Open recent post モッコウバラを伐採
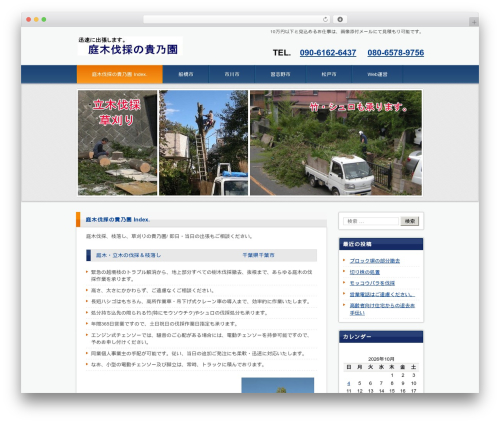Screen dimensions: 500x423 [372, 283]
